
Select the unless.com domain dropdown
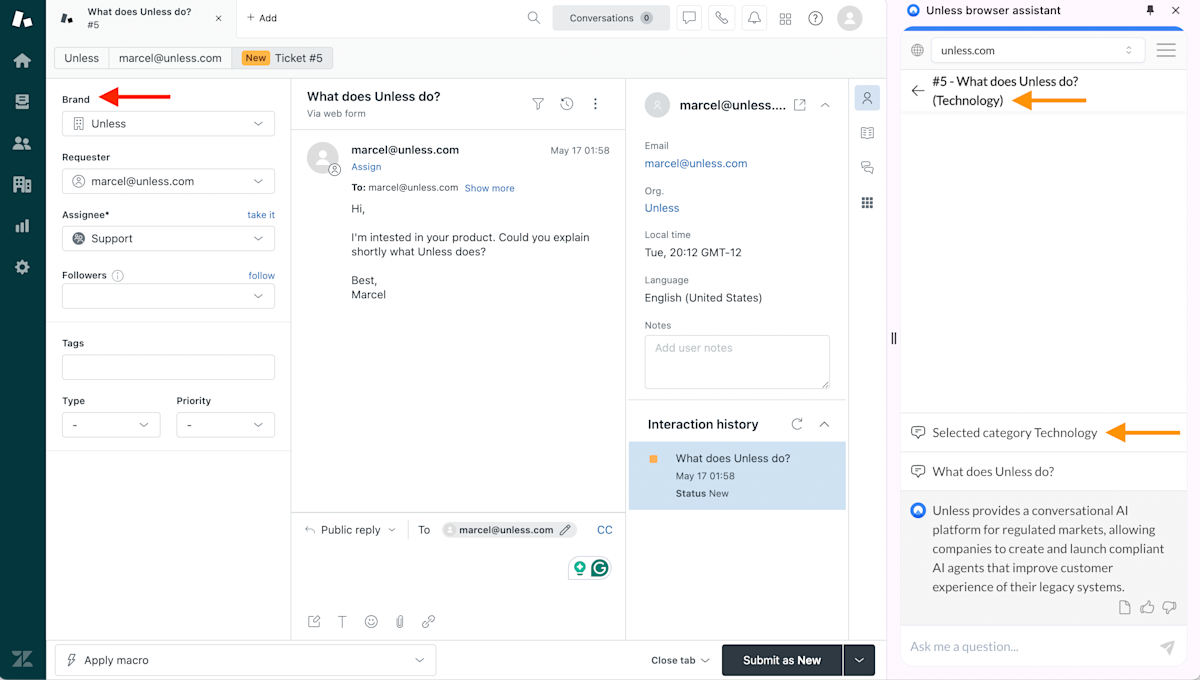click(1038, 50)
